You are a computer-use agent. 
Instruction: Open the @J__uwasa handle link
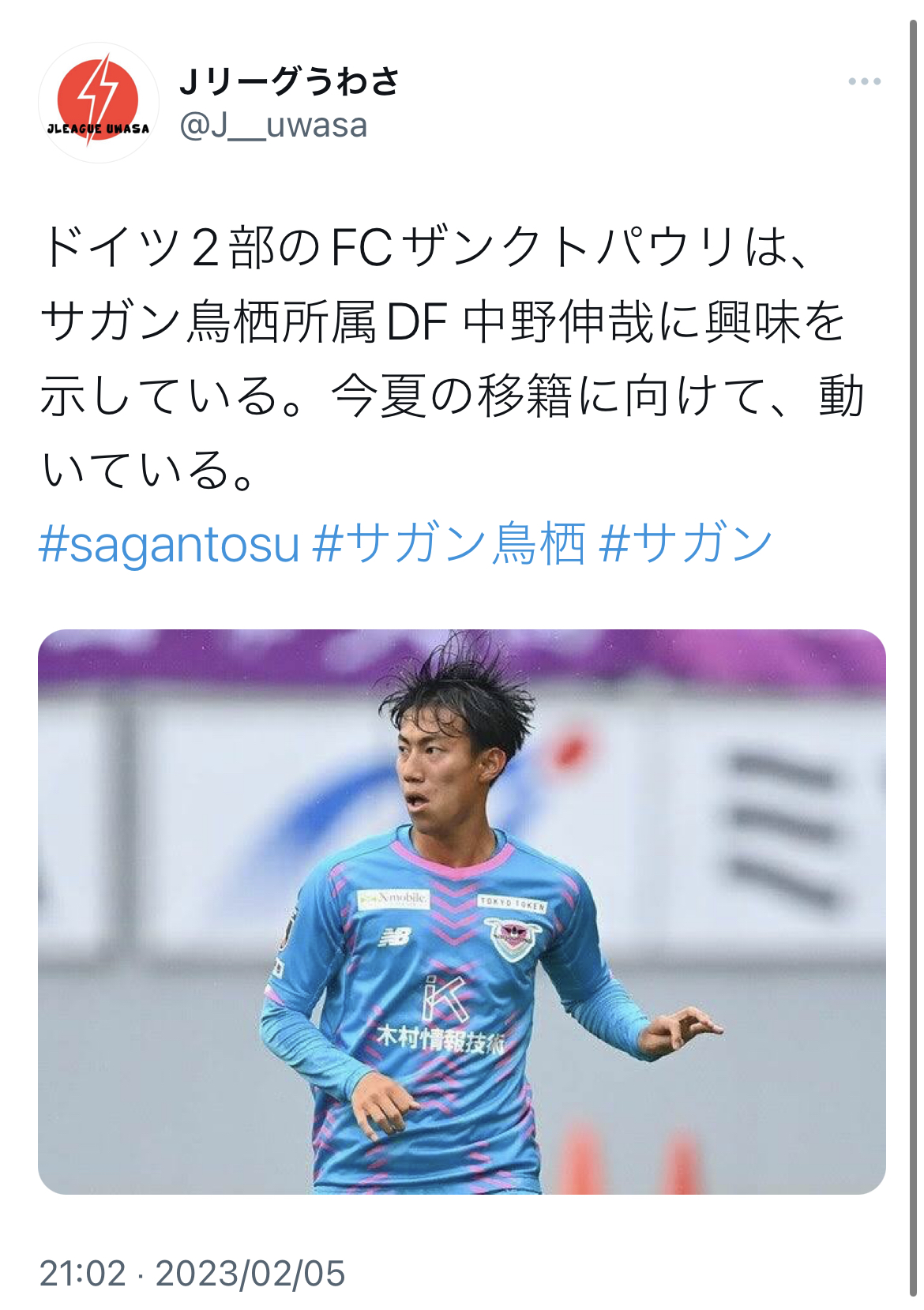(x=274, y=126)
